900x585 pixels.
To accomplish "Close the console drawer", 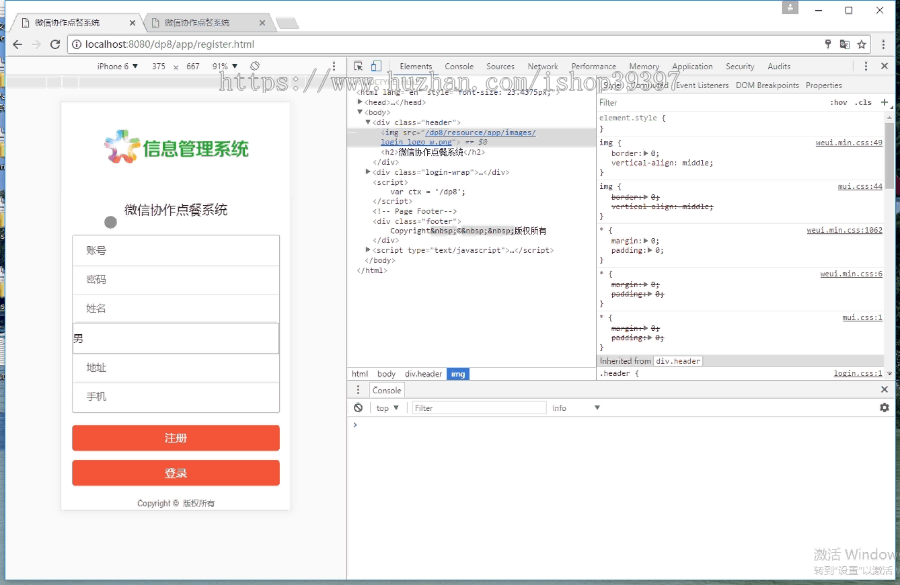I will (885, 389).
